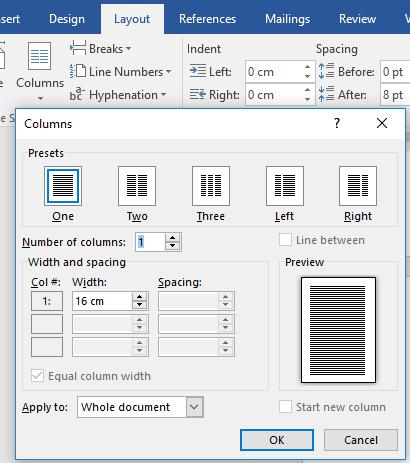This screenshot has height=463, width=410.
Task: Open the Apply to dropdown
Action: [x=195, y=407]
